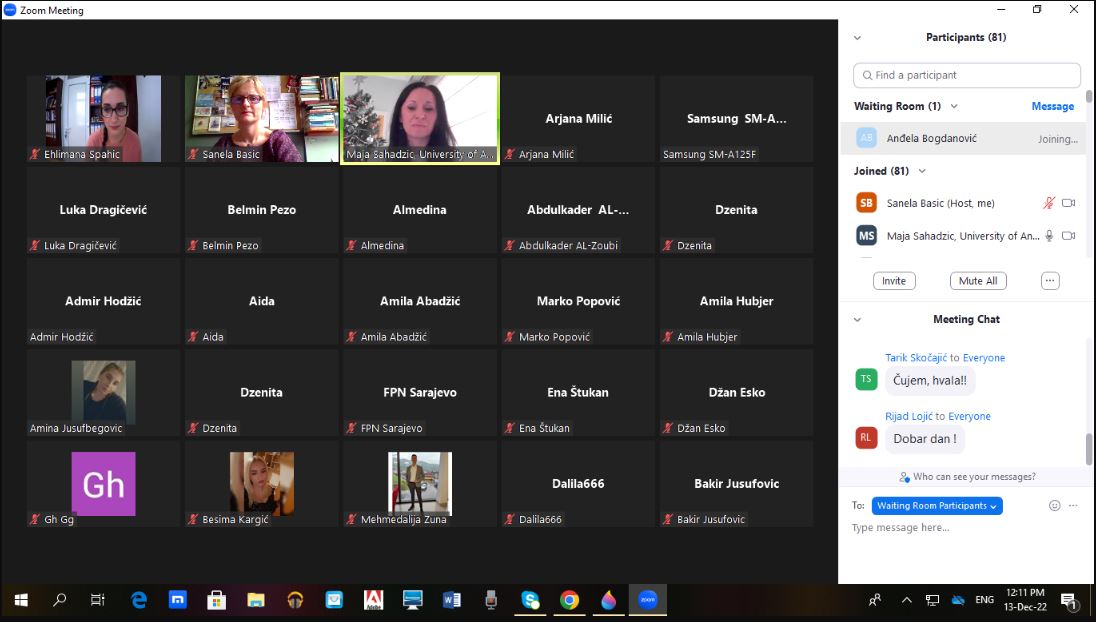This screenshot has width=1096, height=622.
Task: Open Microsoft Word from the taskbar
Action: (x=451, y=600)
